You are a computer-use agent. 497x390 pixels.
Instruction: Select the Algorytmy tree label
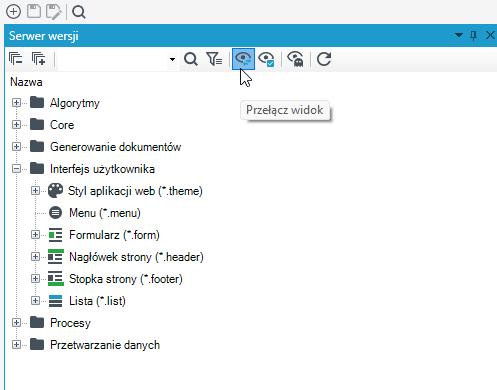75,103
